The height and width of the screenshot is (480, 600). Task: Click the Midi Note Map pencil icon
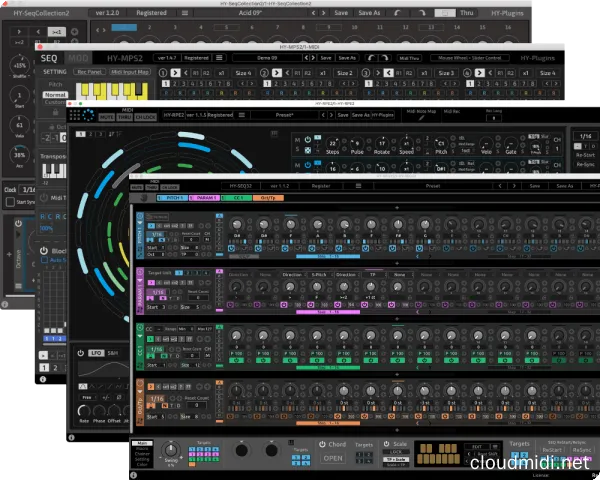point(421,118)
